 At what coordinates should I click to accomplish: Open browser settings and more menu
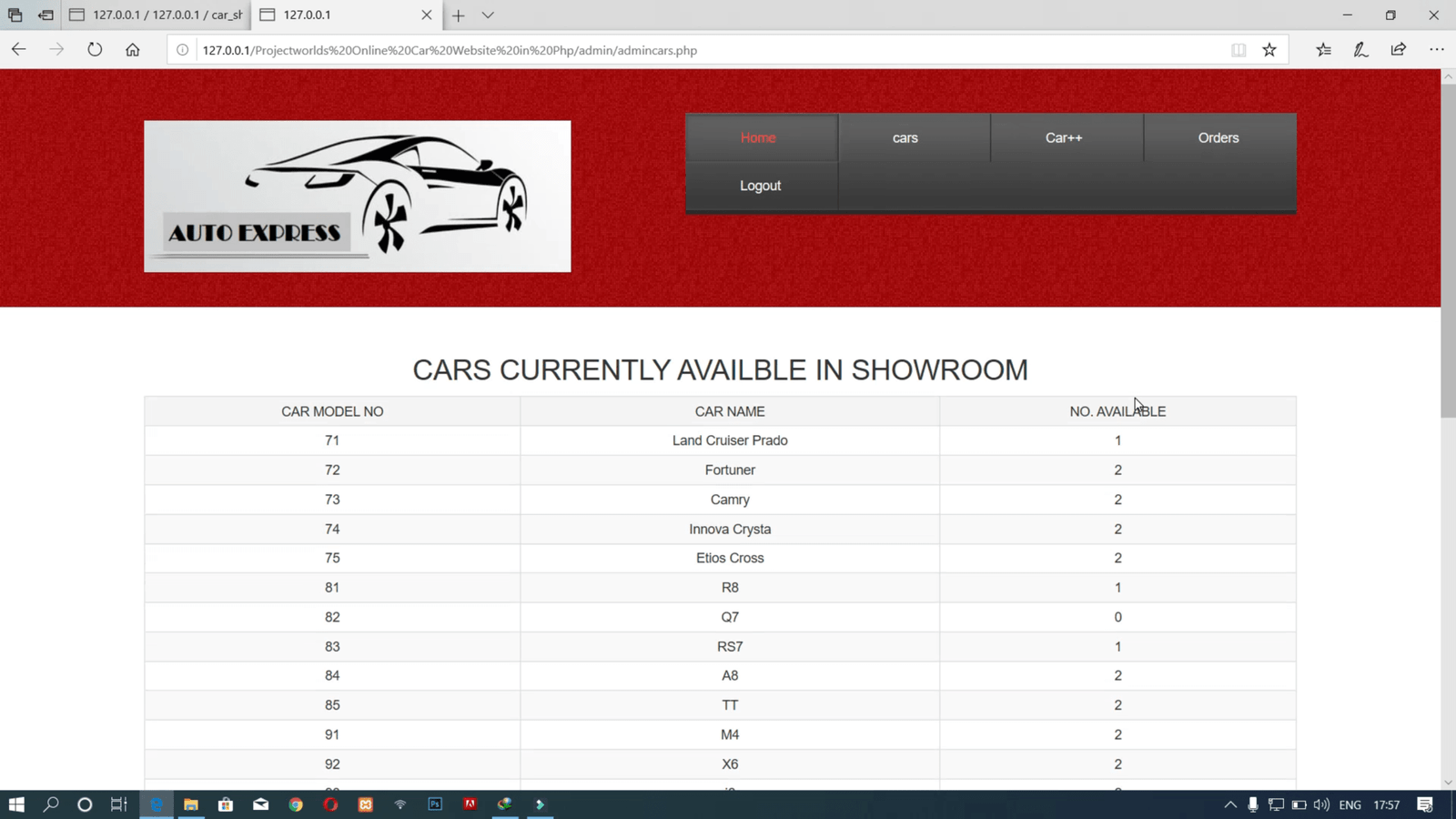1436,50
